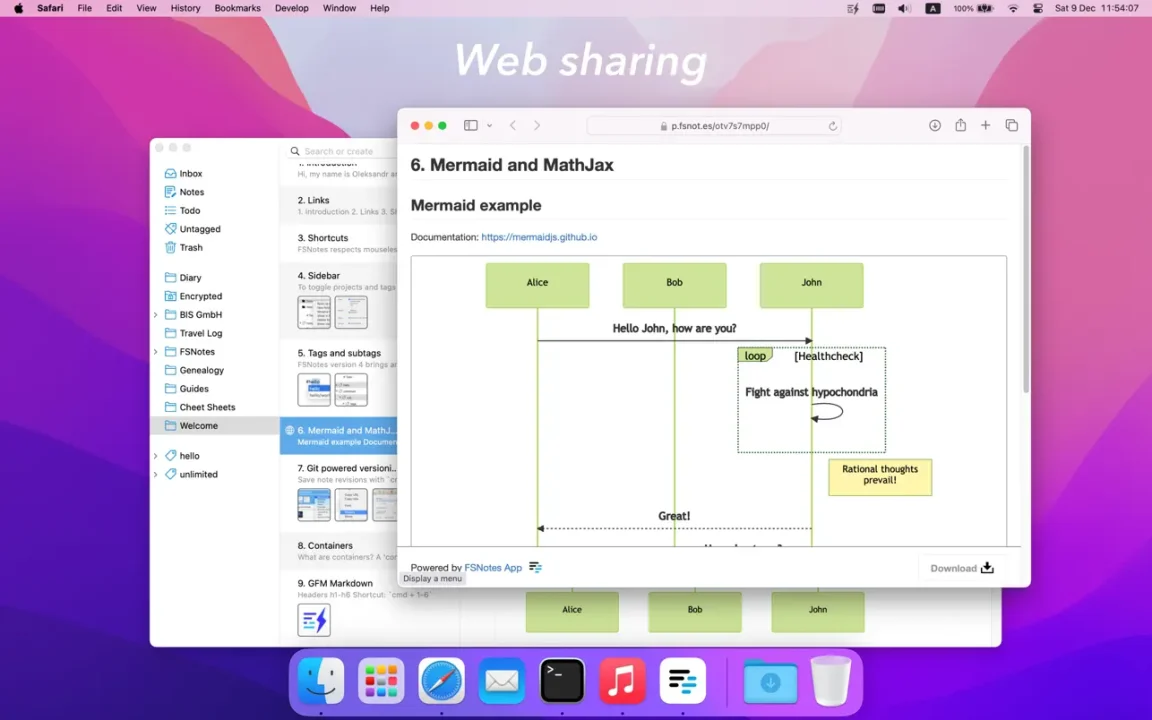This screenshot has width=1152, height=720.
Task: Select Inbox in FSNotes sidebar
Action: pyautogui.click(x=190, y=173)
